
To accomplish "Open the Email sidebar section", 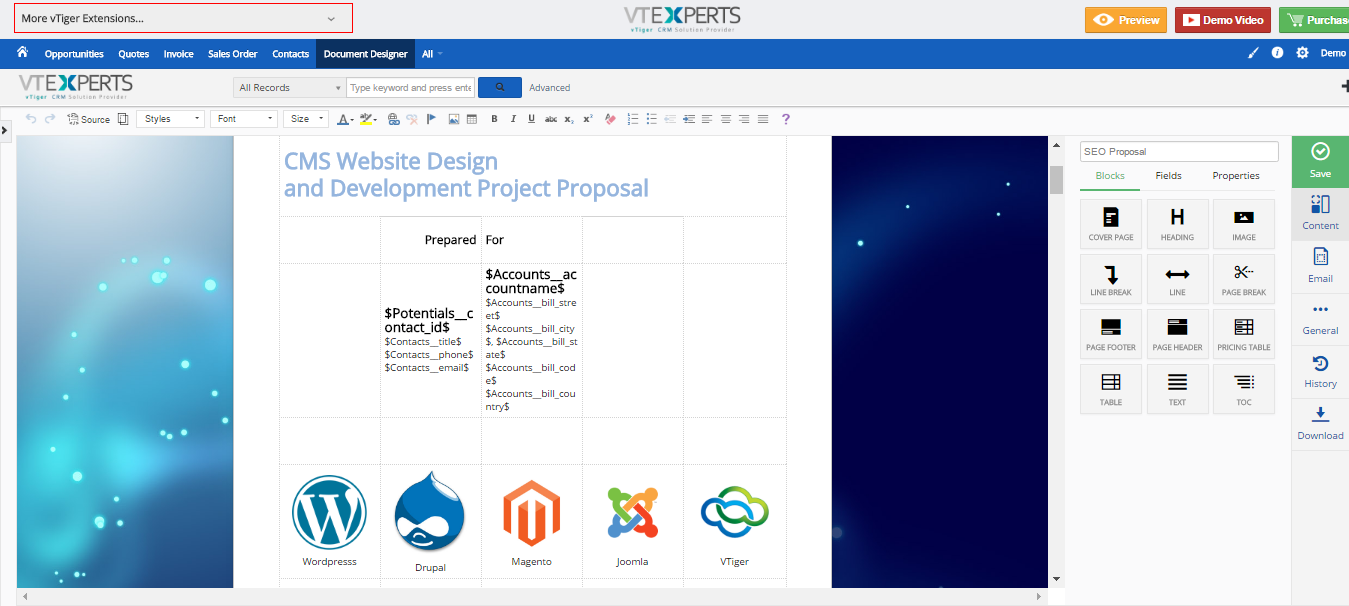I will point(1320,267).
